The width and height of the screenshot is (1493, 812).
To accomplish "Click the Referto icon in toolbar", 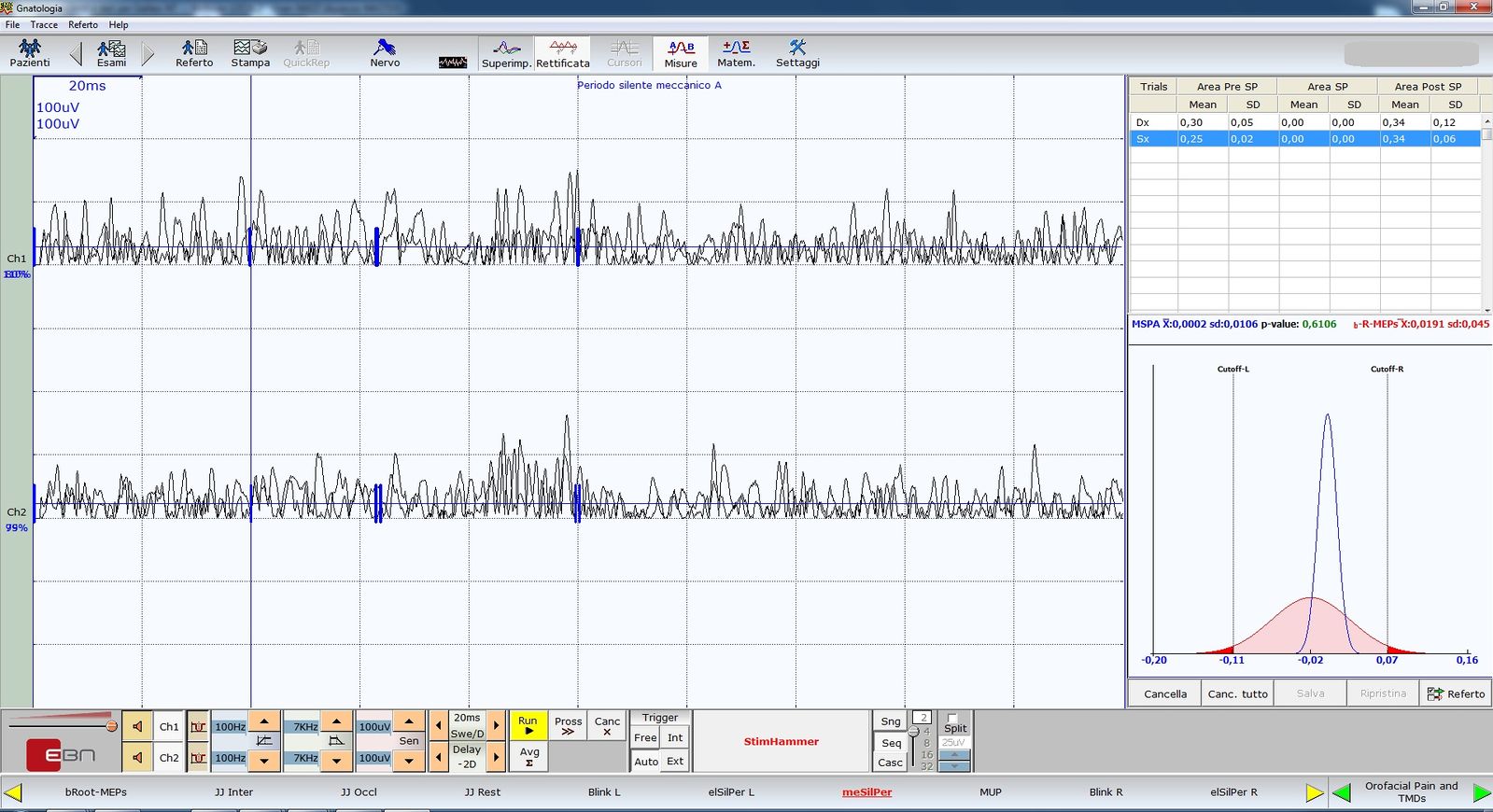I will 194,53.
